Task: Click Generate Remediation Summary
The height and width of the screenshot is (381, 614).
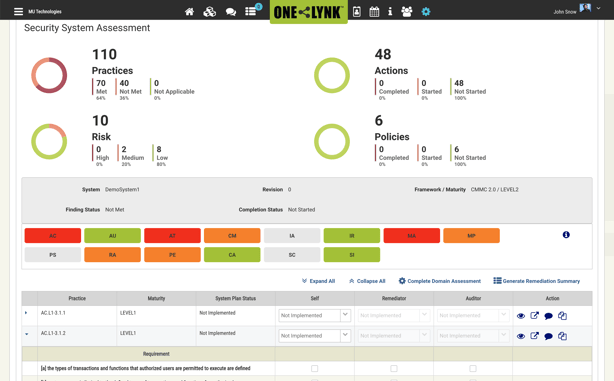Action: pos(536,281)
